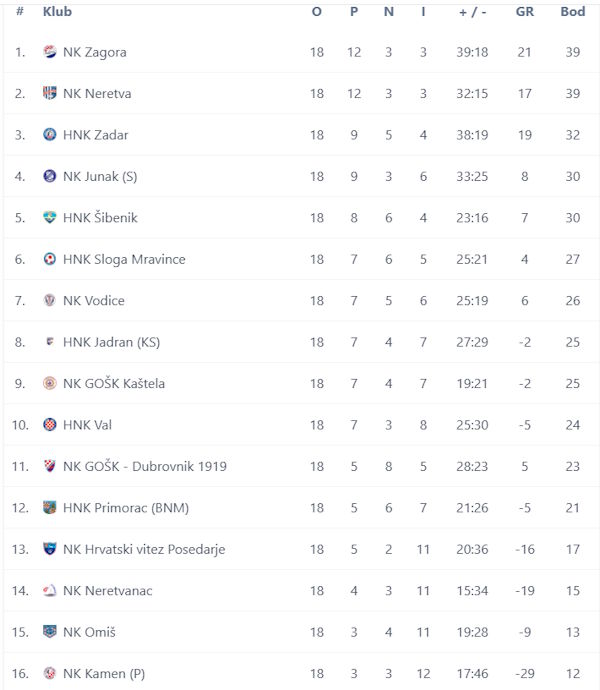The image size is (600, 690).
Task: Open NK Hrvatski vitez Posedarje link
Action: click(x=144, y=549)
